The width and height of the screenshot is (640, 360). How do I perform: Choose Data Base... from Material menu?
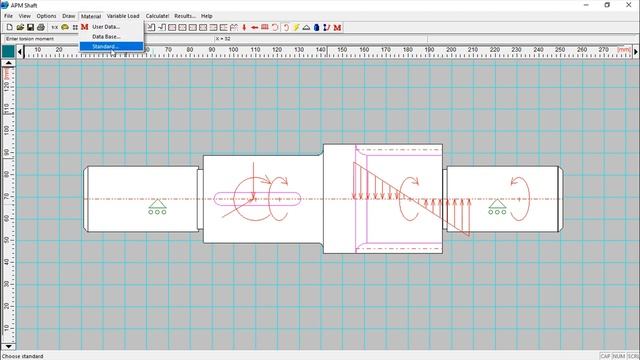111,37
